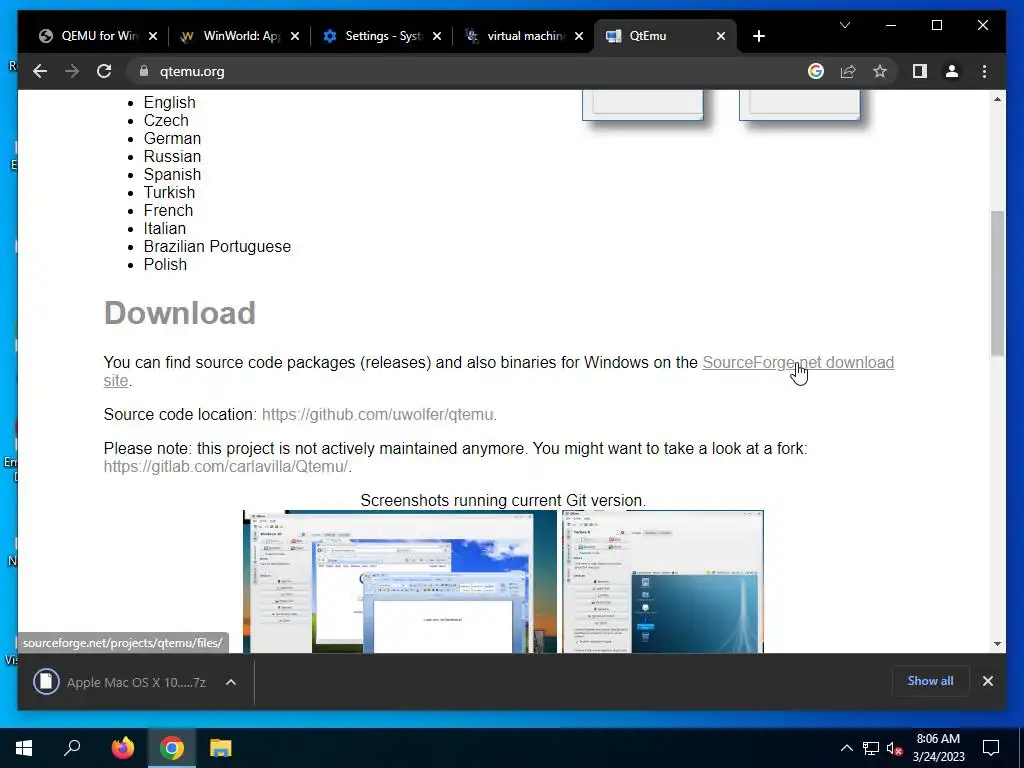This screenshot has width=1024, height=768.
Task: Close the QEMU for Windows tab
Action: (x=153, y=36)
